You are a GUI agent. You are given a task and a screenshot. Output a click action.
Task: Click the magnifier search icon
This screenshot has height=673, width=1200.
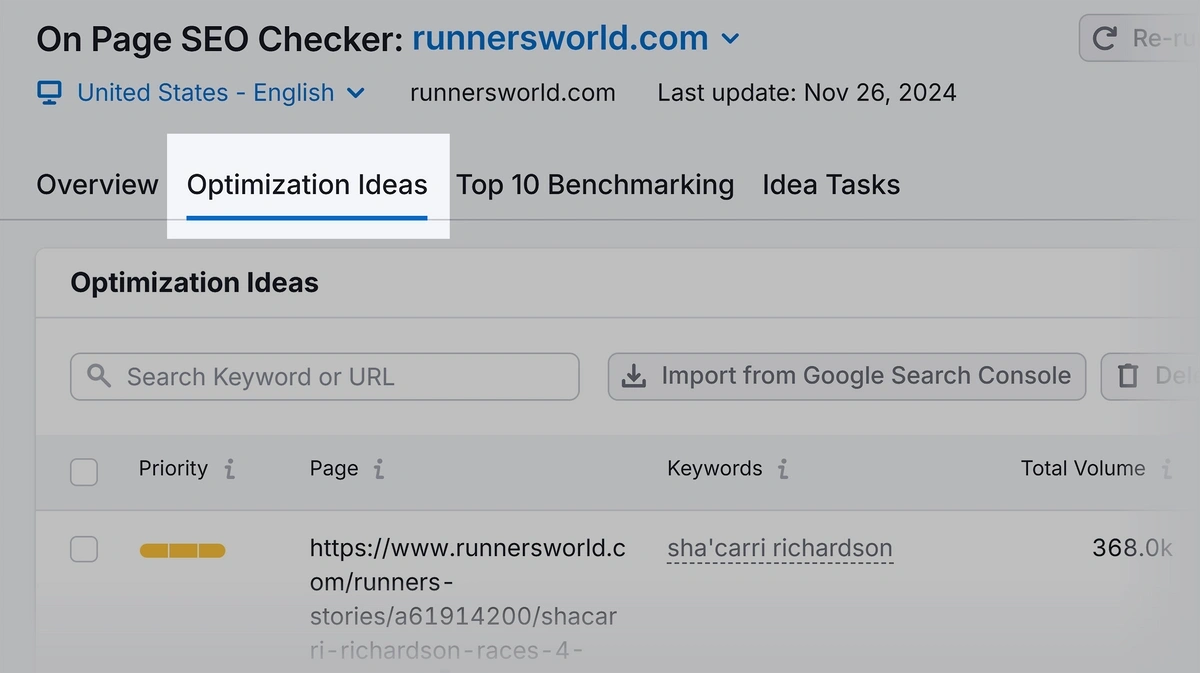coord(99,376)
